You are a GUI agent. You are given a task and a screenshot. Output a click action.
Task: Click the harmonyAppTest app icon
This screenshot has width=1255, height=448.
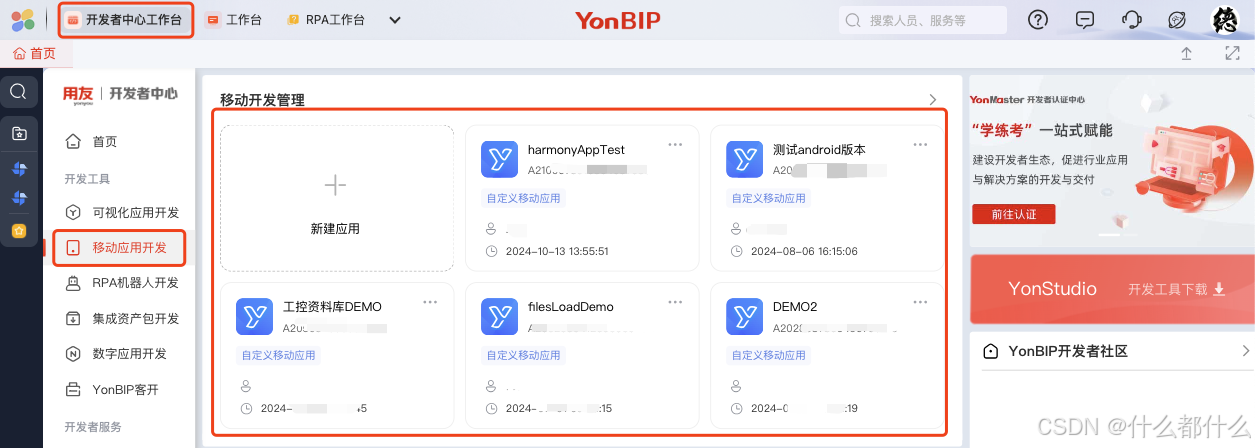pos(499,159)
